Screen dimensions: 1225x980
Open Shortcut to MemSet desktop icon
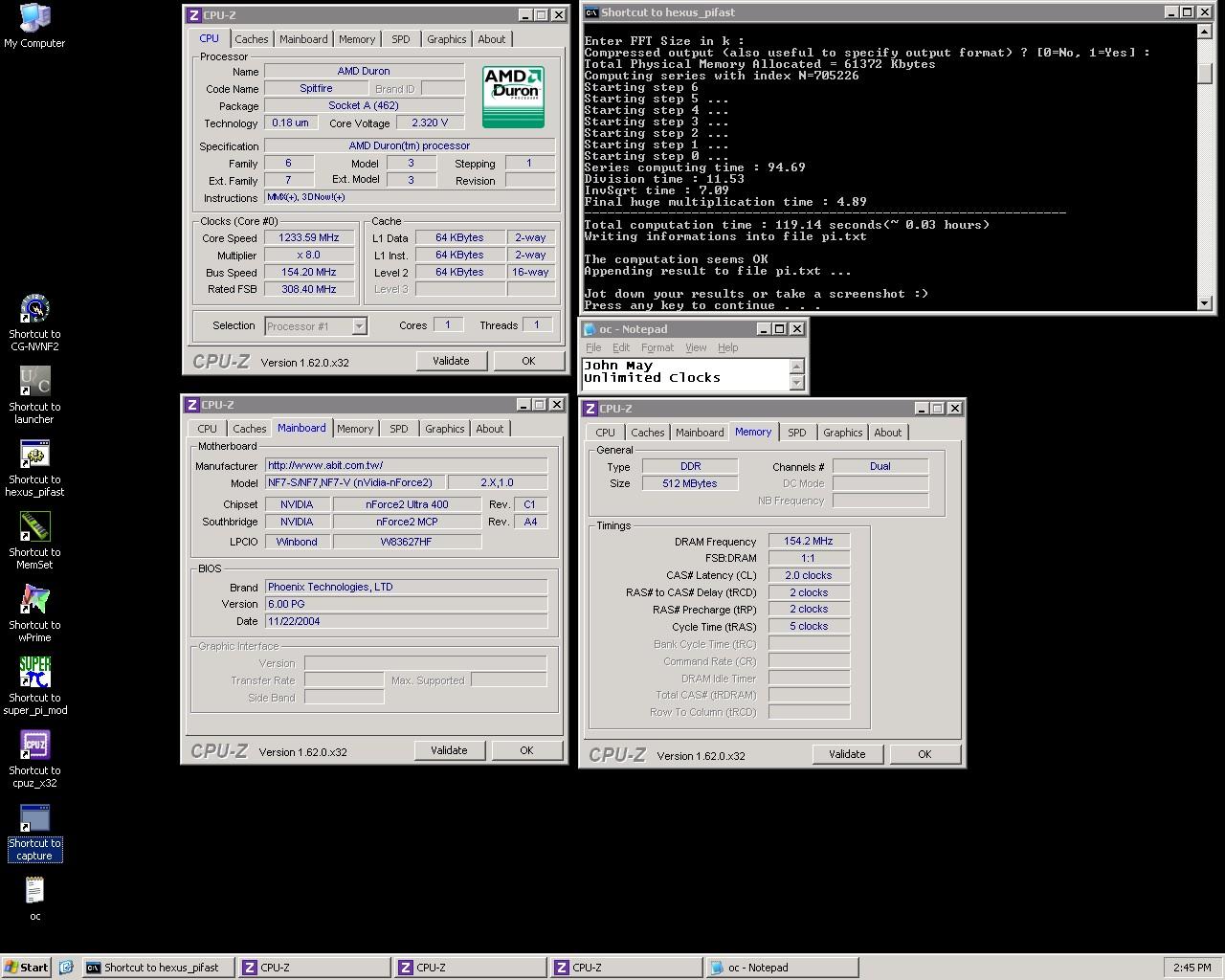[x=34, y=541]
